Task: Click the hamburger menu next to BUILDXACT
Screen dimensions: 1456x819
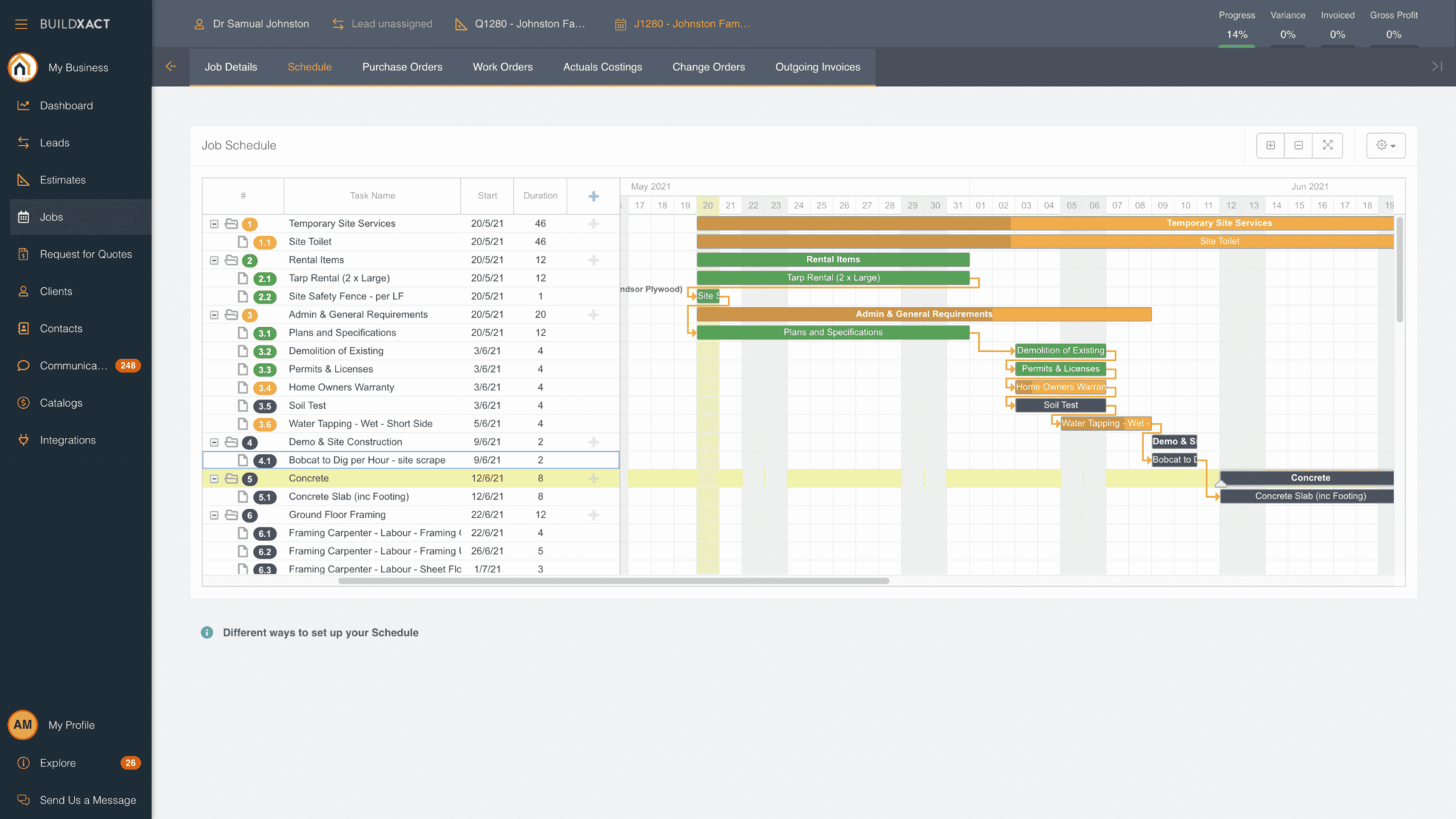Action: click(21, 23)
